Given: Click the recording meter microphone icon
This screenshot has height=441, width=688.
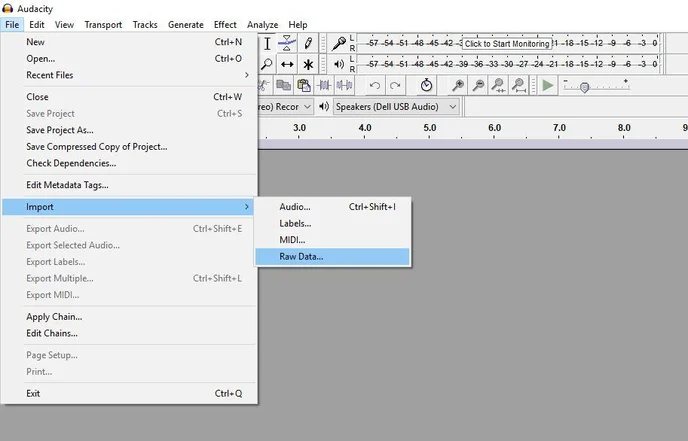Looking at the screenshot, I should [x=338, y=43].
